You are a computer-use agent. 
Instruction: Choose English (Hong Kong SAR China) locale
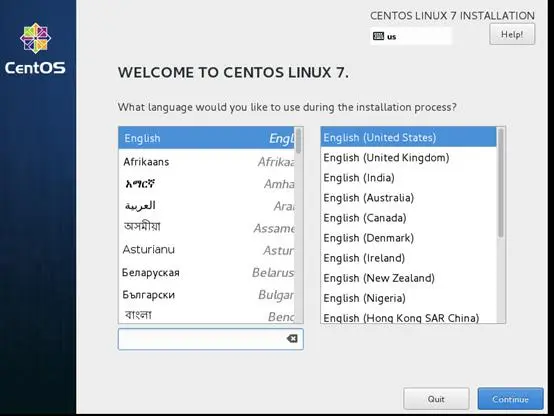click(408, 317)
